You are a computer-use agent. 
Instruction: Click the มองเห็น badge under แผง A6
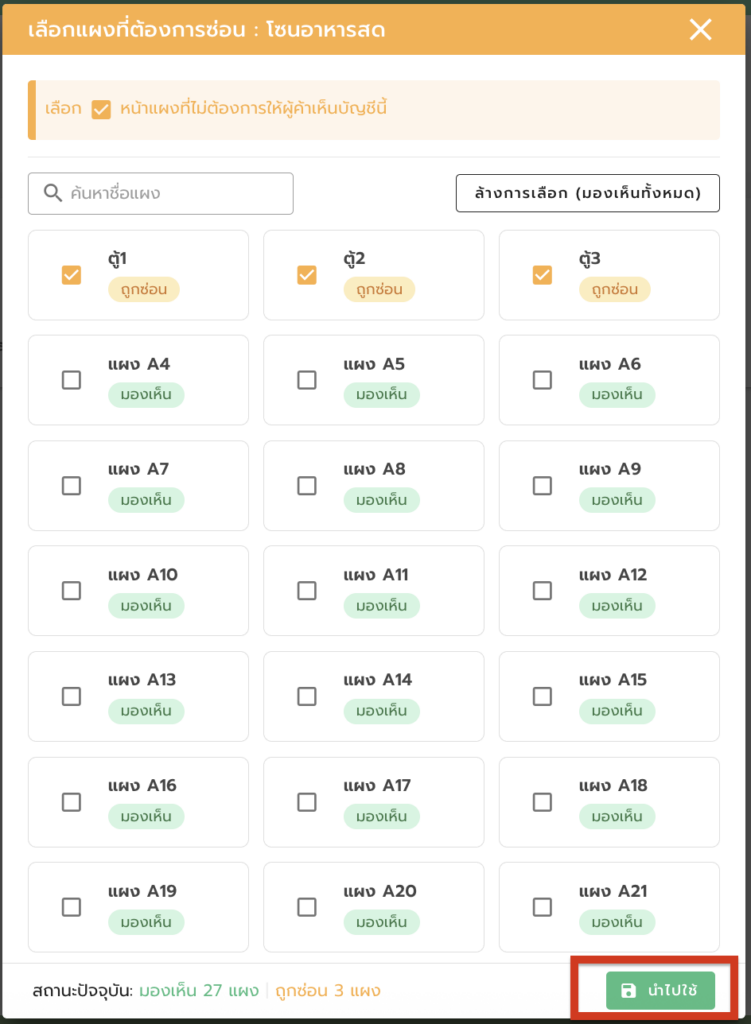point(616,395)
